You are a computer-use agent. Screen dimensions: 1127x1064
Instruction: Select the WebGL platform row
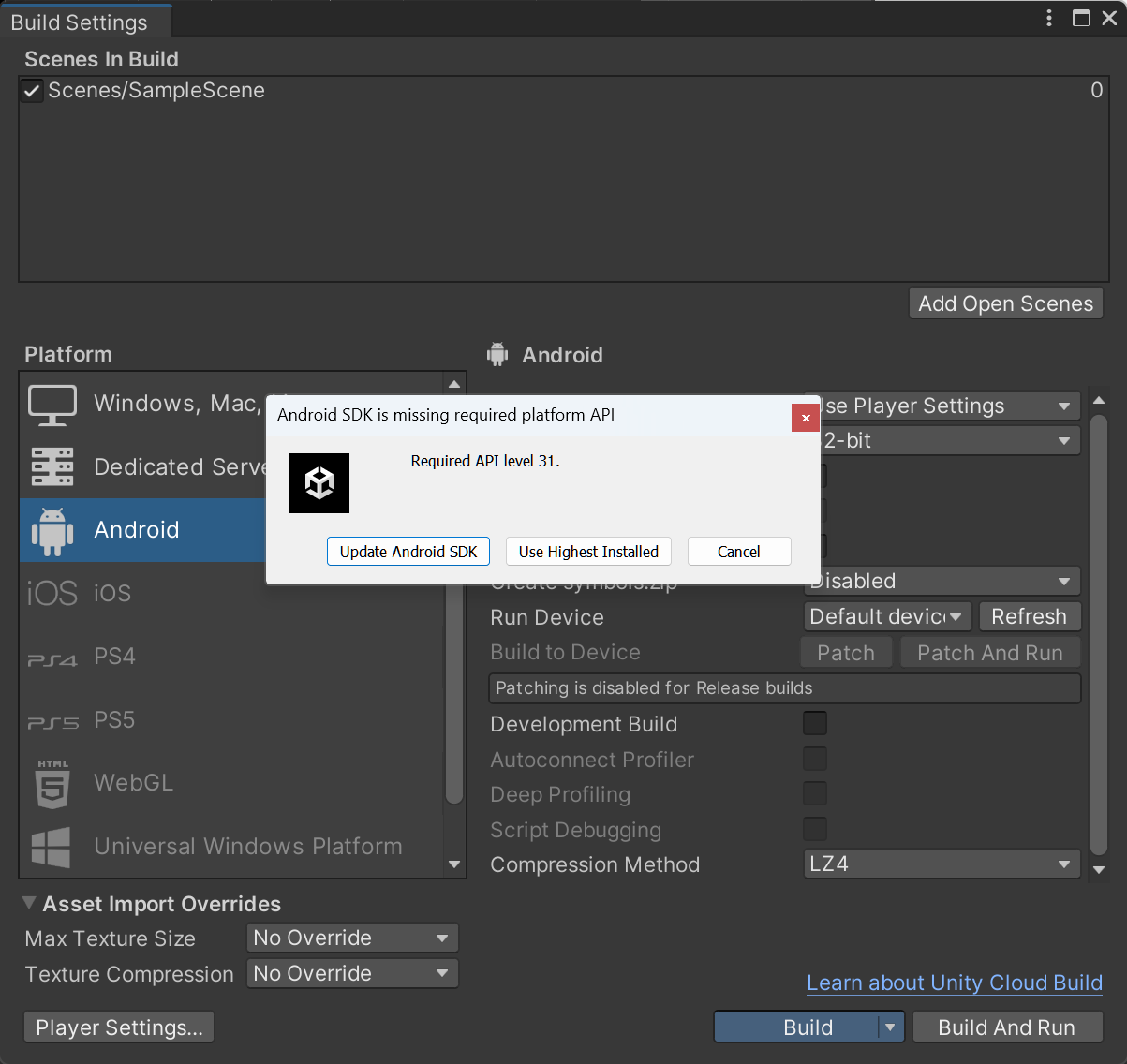click(x=231, y=783)
